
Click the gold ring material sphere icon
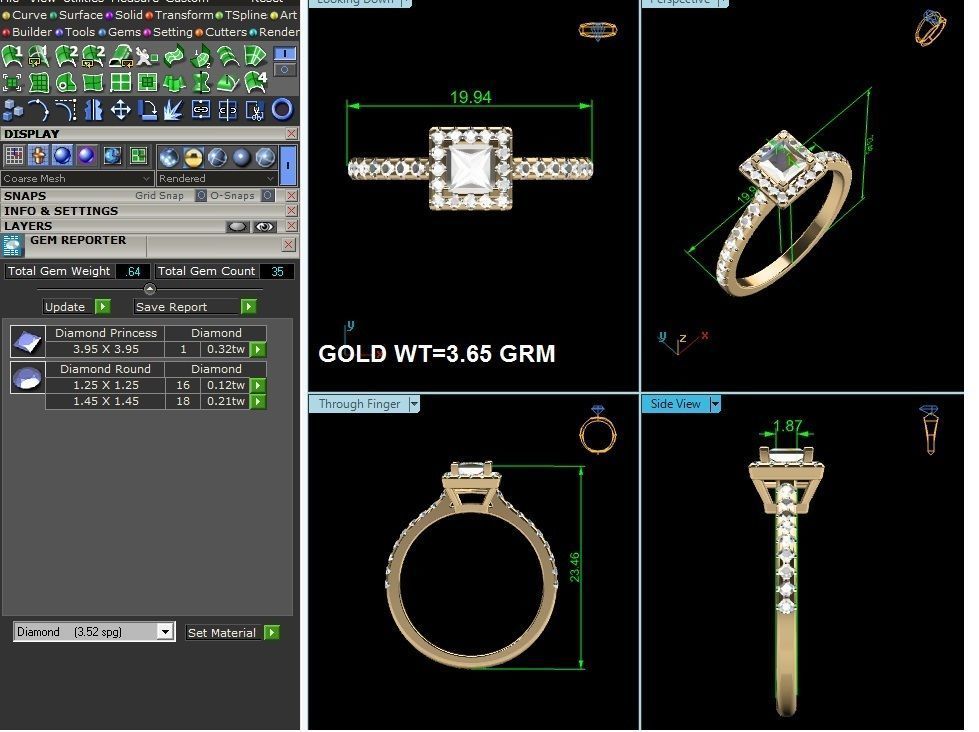click(193, 157)
